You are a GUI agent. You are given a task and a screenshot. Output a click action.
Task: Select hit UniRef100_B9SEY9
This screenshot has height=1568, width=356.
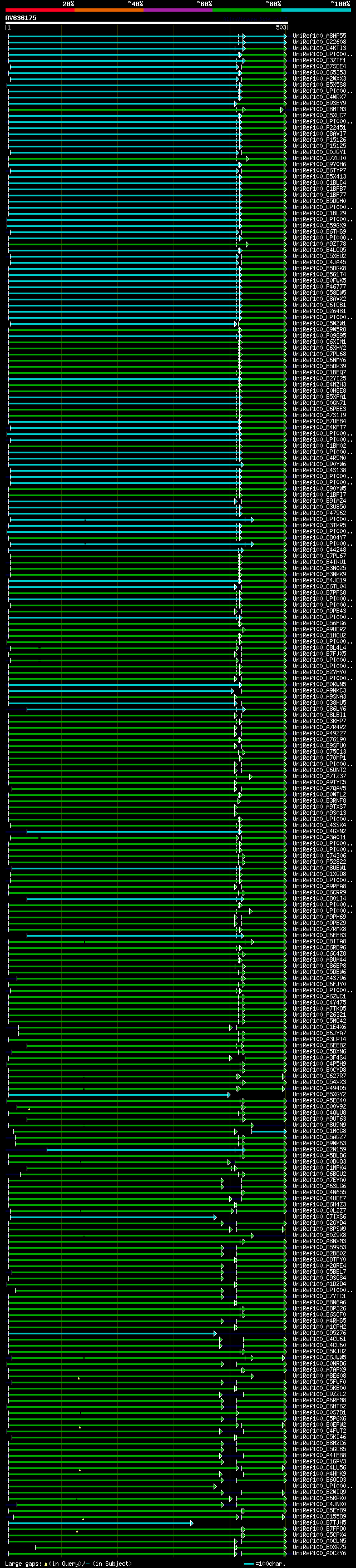(x=319, y=103)
